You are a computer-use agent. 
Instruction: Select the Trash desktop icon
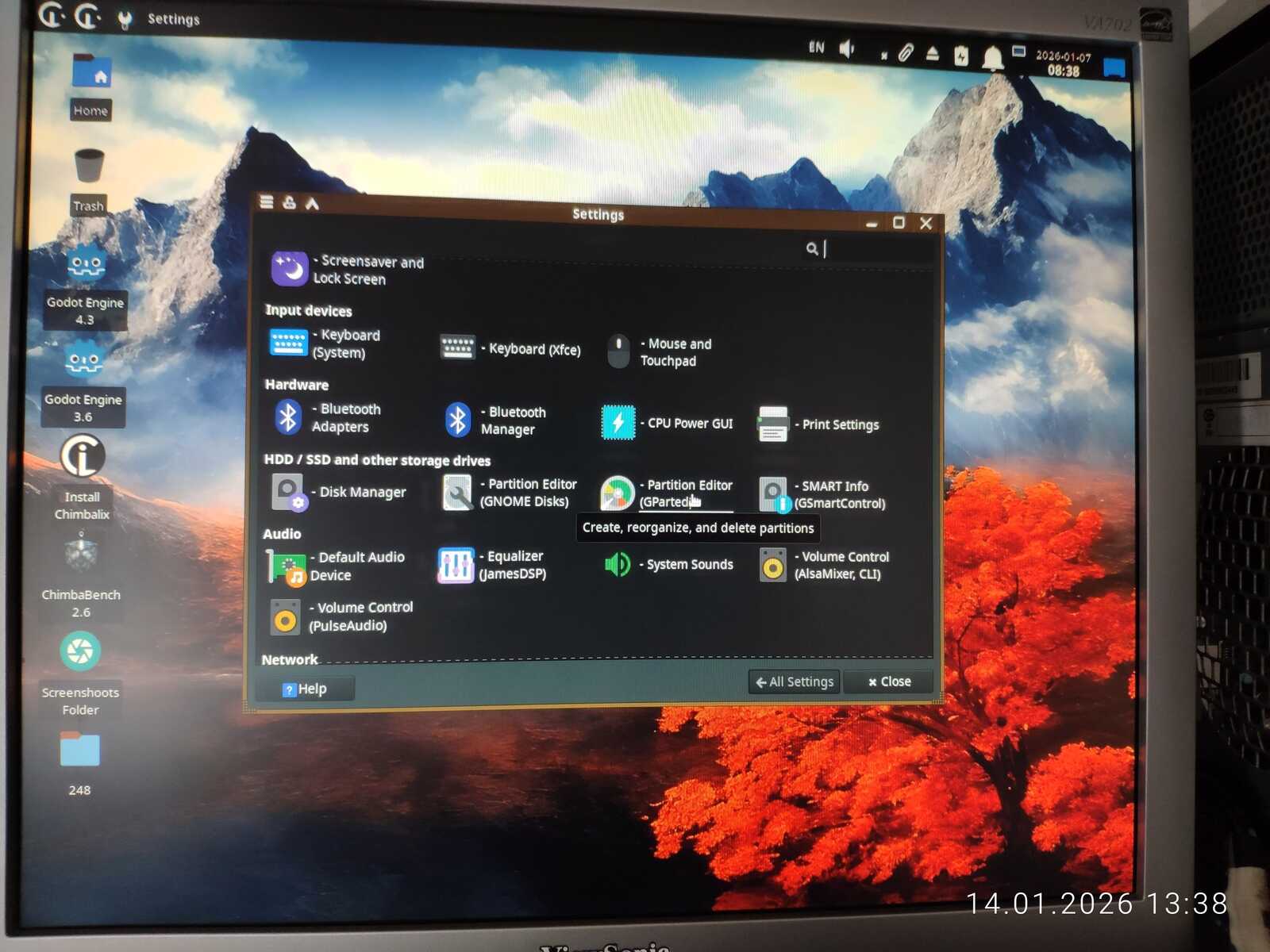[x=89, y=181]
